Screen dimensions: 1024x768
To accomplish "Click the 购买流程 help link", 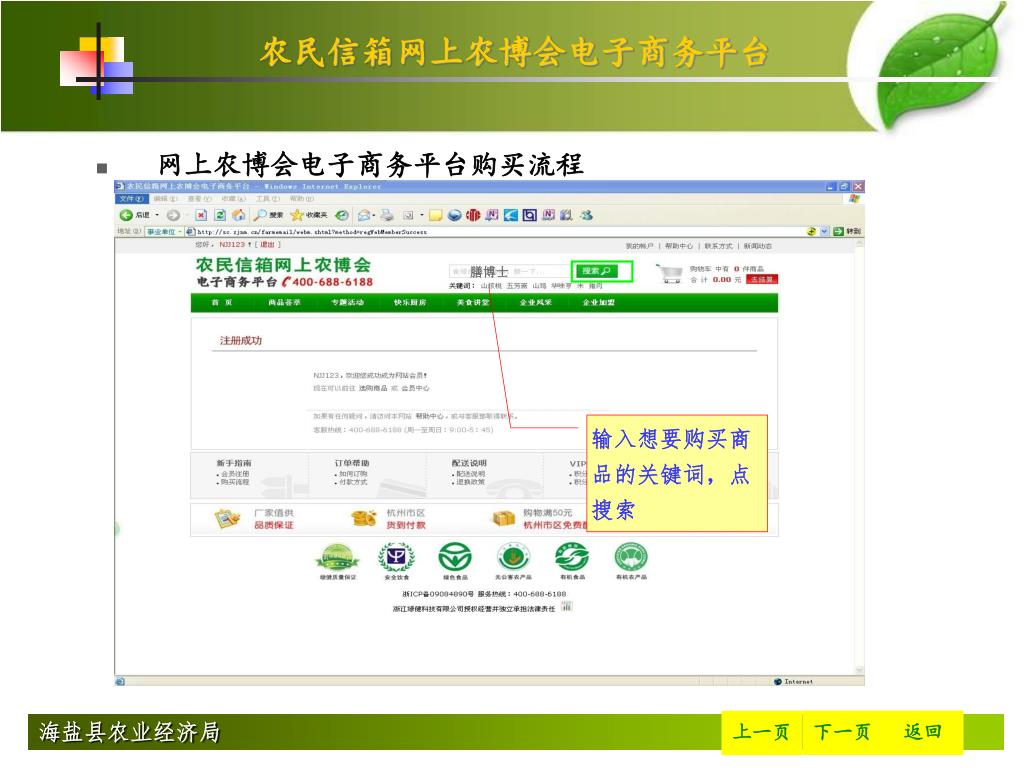I will (235, 482).
